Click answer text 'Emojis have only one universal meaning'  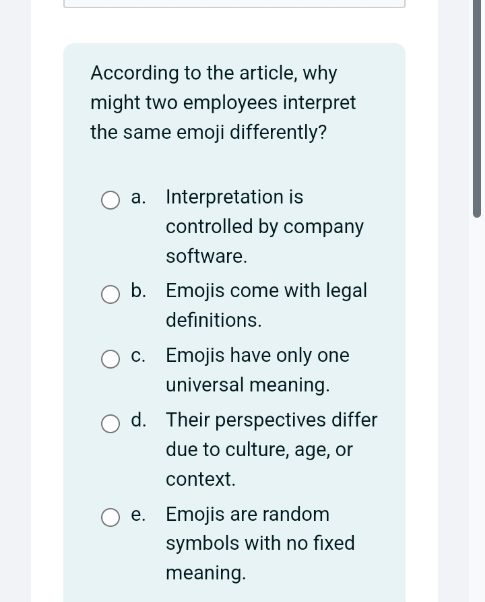[258, 370]
